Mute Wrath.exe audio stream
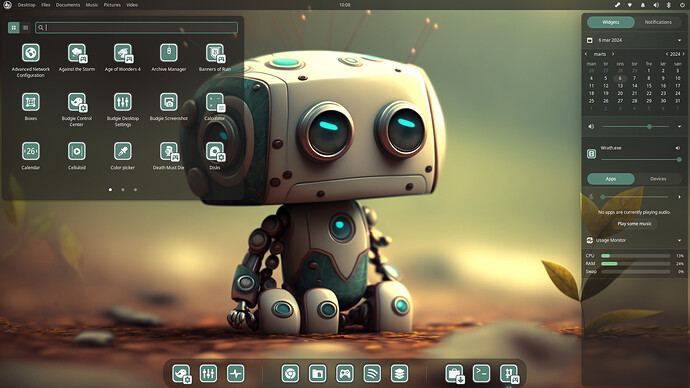 [x=678, y=148]
